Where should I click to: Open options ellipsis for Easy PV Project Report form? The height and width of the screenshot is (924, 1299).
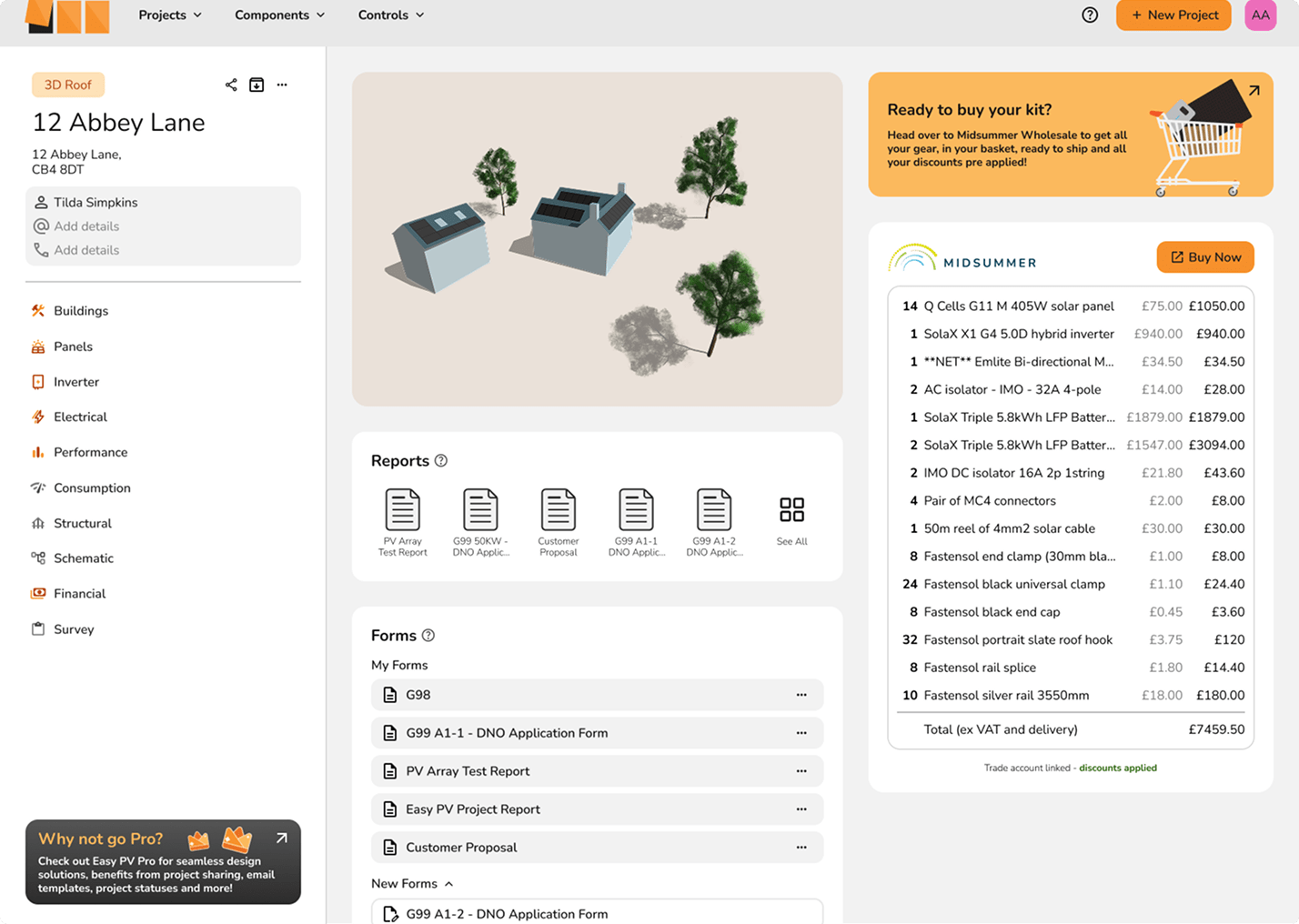click(x=801, y=809)
